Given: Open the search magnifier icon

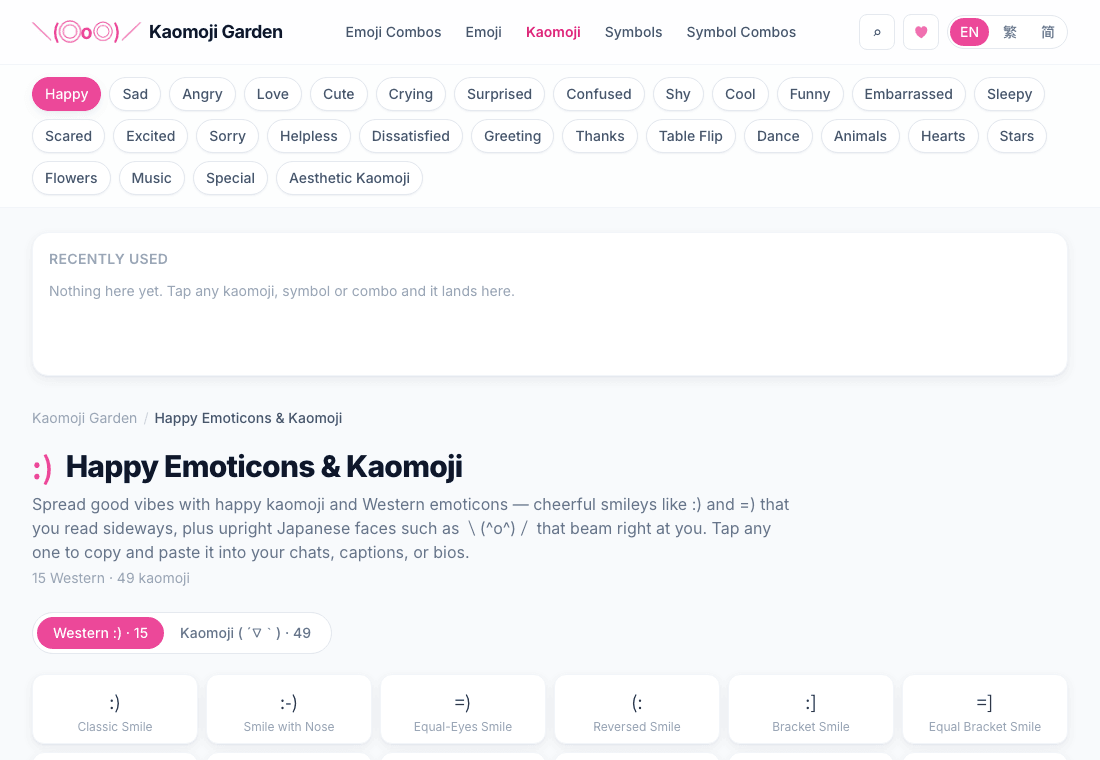Looking at the screenshot, I should click(x=877, y=32).
